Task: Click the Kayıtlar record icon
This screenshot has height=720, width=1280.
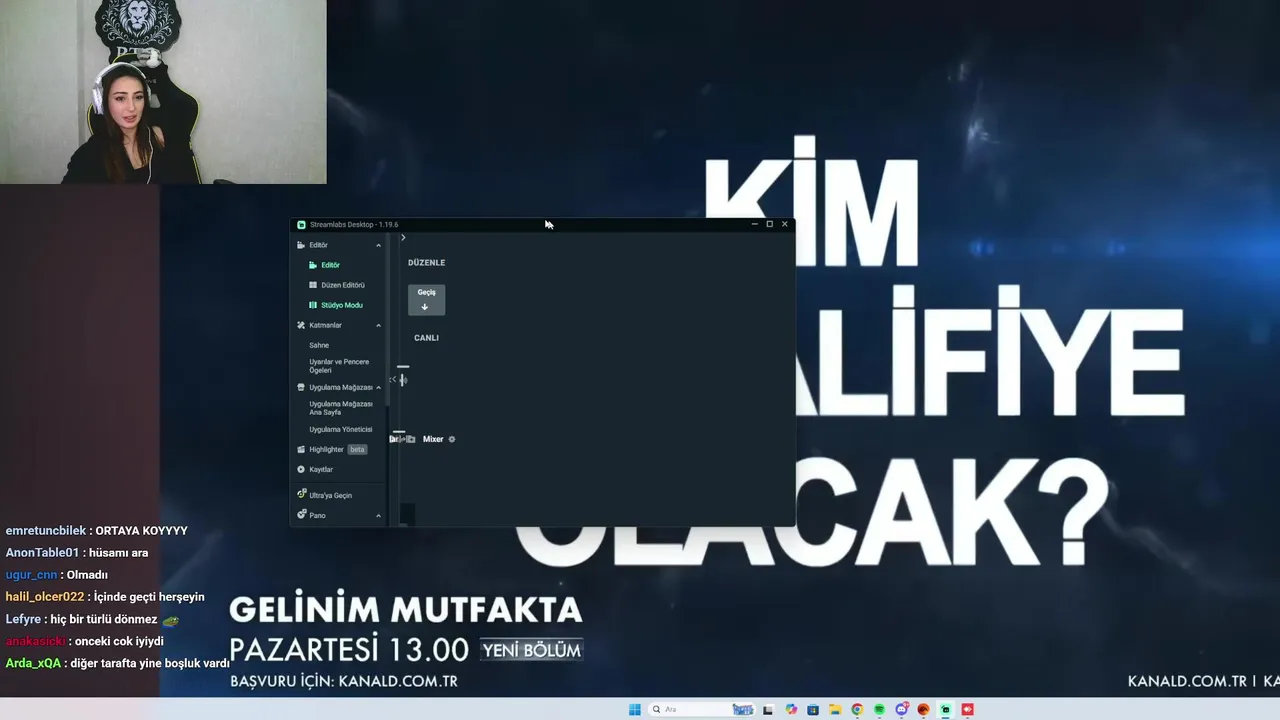Action: [301, 469]
